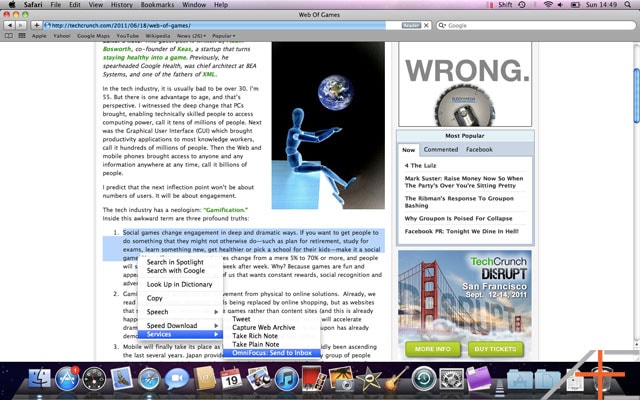The image size is (640, 400).
Task: Switch to the Facebook tab
Action: (479, 150)
